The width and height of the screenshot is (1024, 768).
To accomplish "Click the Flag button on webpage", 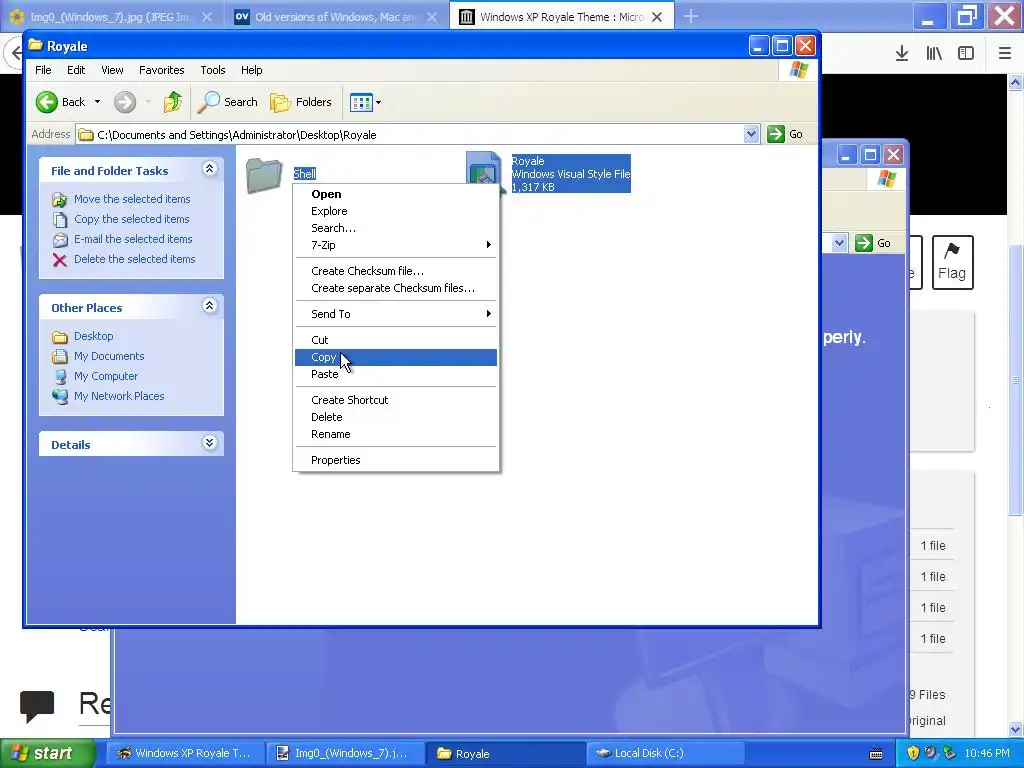I will pos(952,263).
